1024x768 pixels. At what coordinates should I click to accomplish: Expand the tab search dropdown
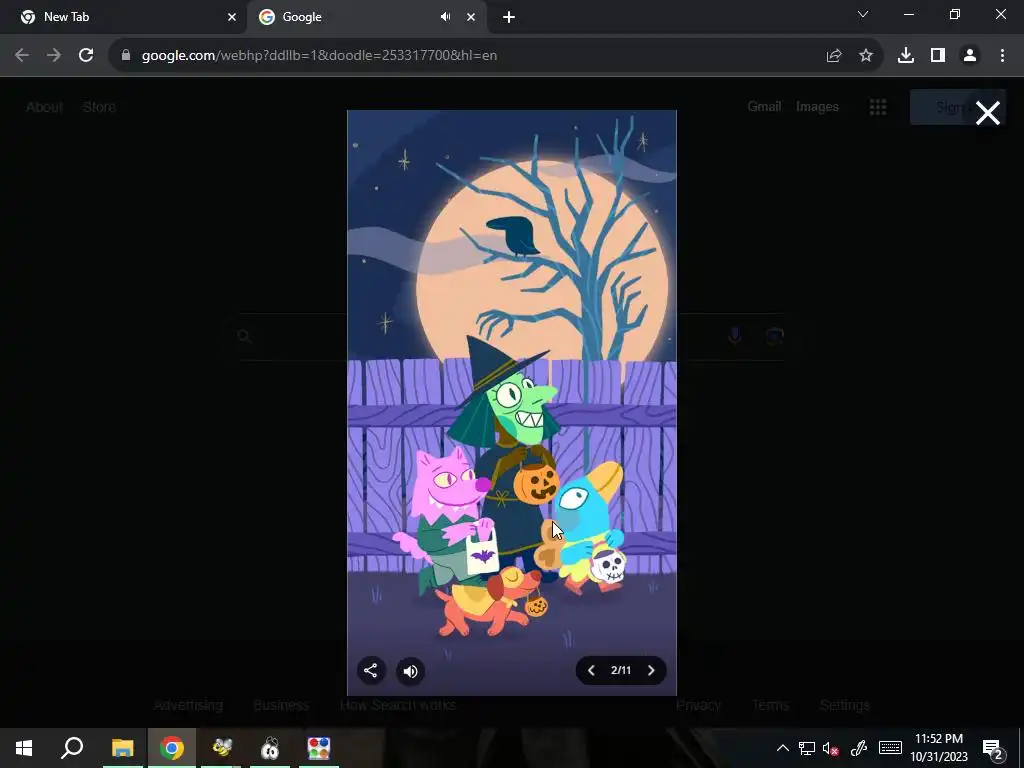point(863,14)
